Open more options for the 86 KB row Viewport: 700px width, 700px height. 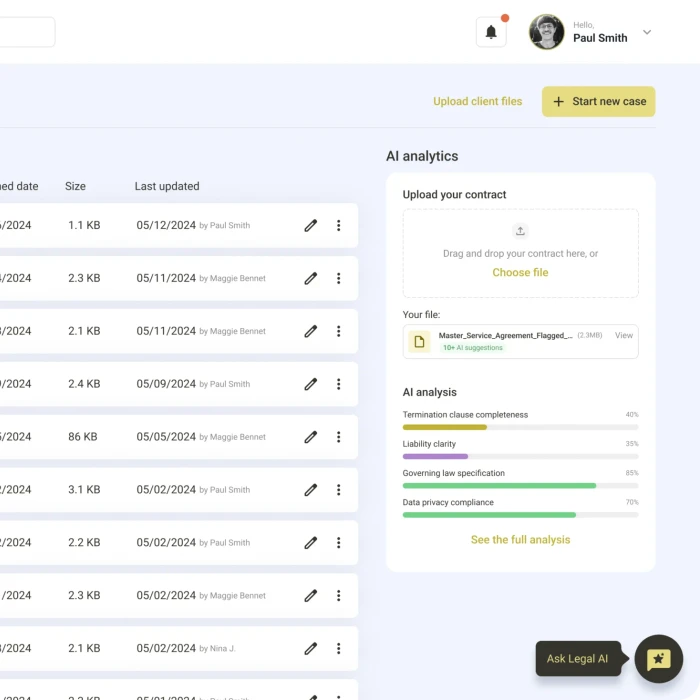[x=338, y=437]
